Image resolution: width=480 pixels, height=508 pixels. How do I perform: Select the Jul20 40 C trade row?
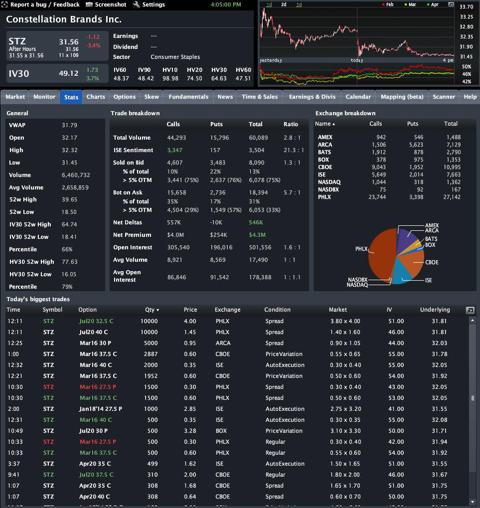237,332
